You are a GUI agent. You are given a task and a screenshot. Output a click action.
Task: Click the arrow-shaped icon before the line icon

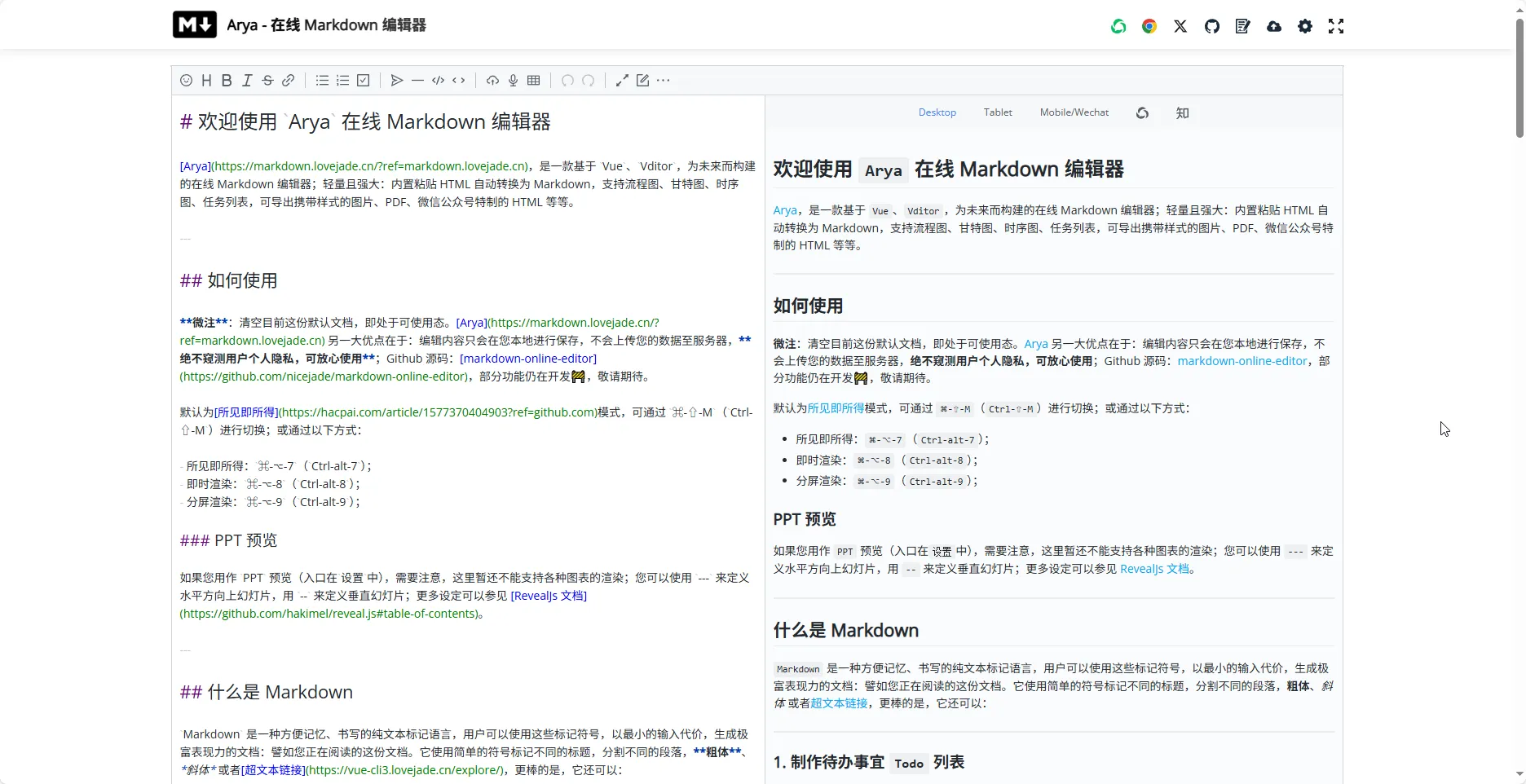[397, 81]
